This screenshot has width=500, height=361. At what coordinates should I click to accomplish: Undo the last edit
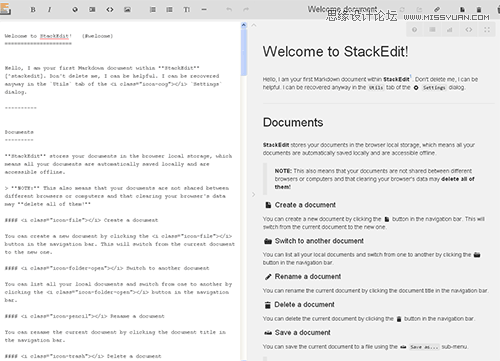coord(229,10)
